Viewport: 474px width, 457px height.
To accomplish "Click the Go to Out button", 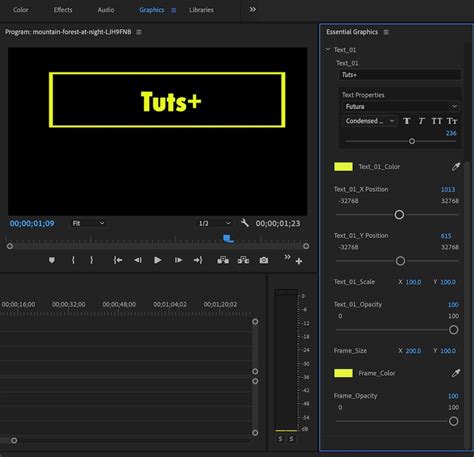I will [x=198, y=260].
